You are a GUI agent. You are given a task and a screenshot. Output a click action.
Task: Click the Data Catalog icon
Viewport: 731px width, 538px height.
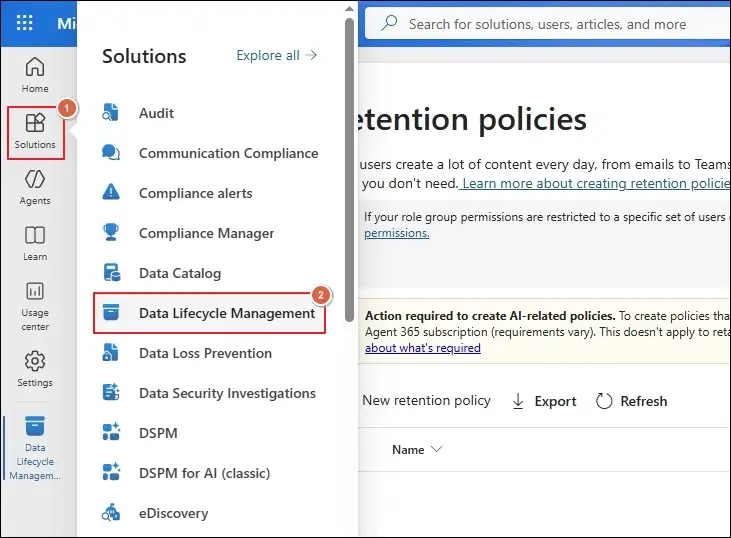111,273
